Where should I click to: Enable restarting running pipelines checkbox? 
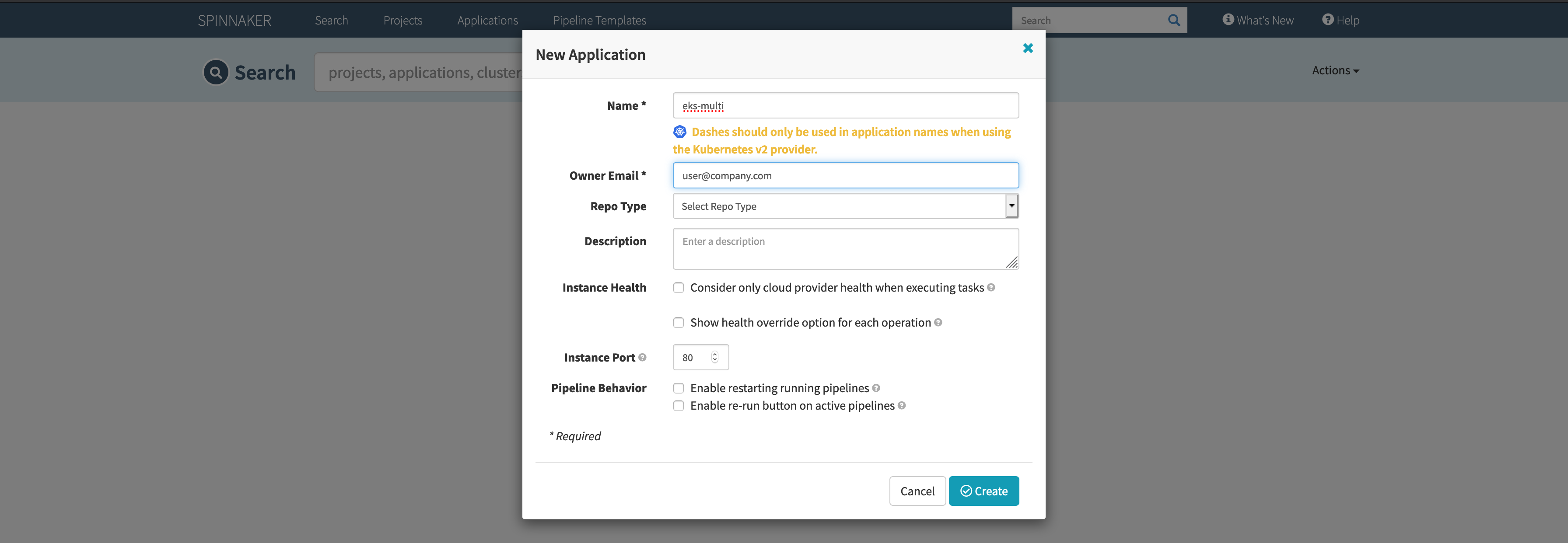pos(678,388)
